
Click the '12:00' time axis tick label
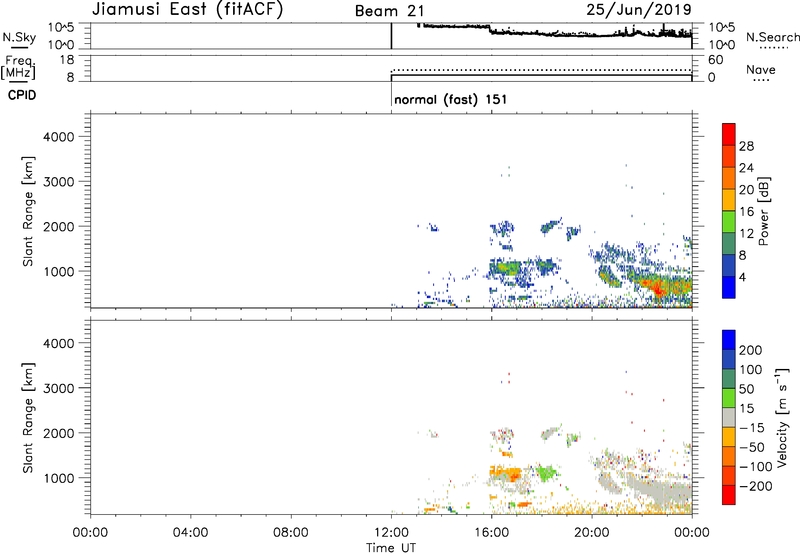click(x=391, y=533)
